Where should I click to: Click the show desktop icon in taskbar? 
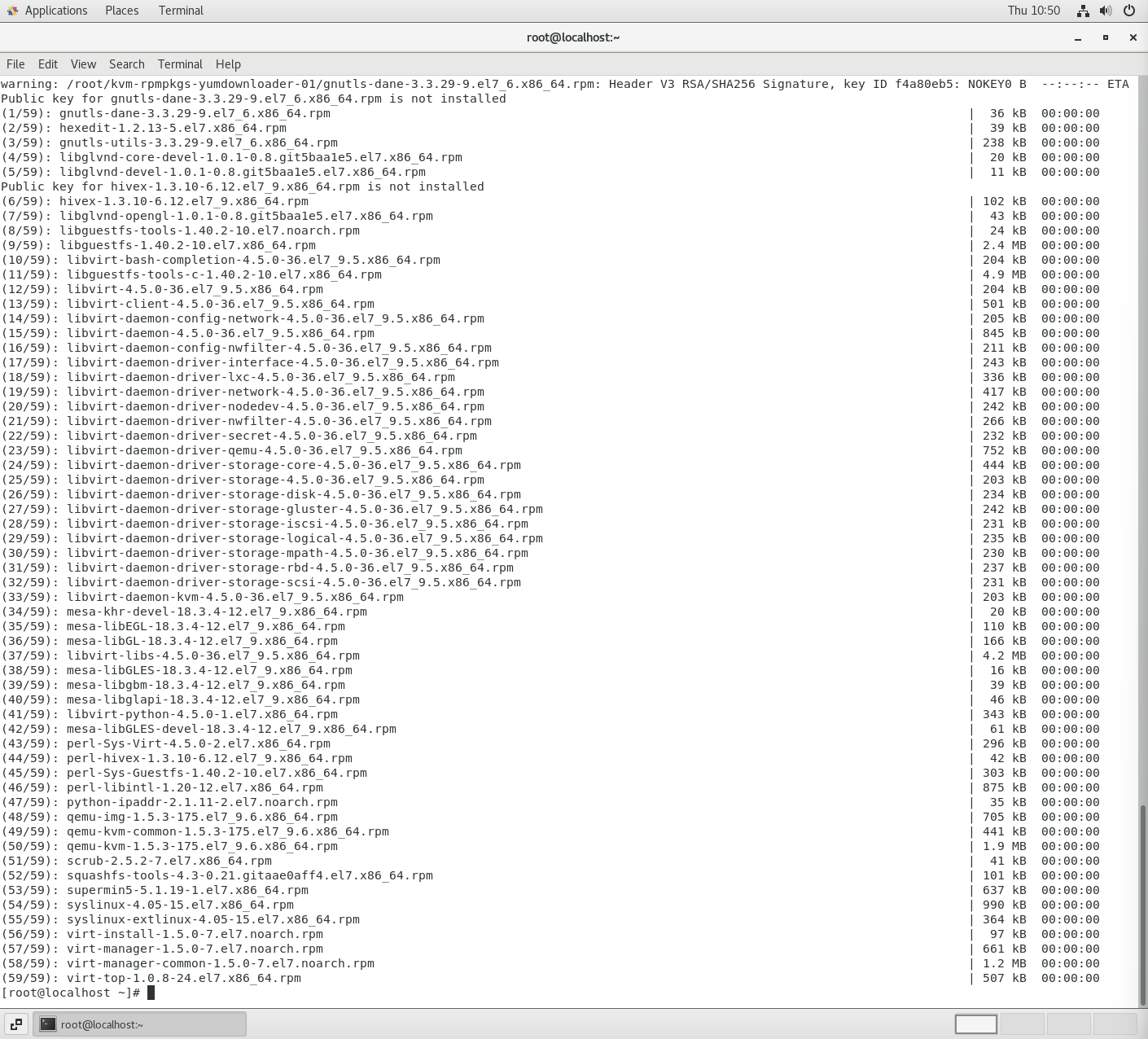click(15, 1024)
